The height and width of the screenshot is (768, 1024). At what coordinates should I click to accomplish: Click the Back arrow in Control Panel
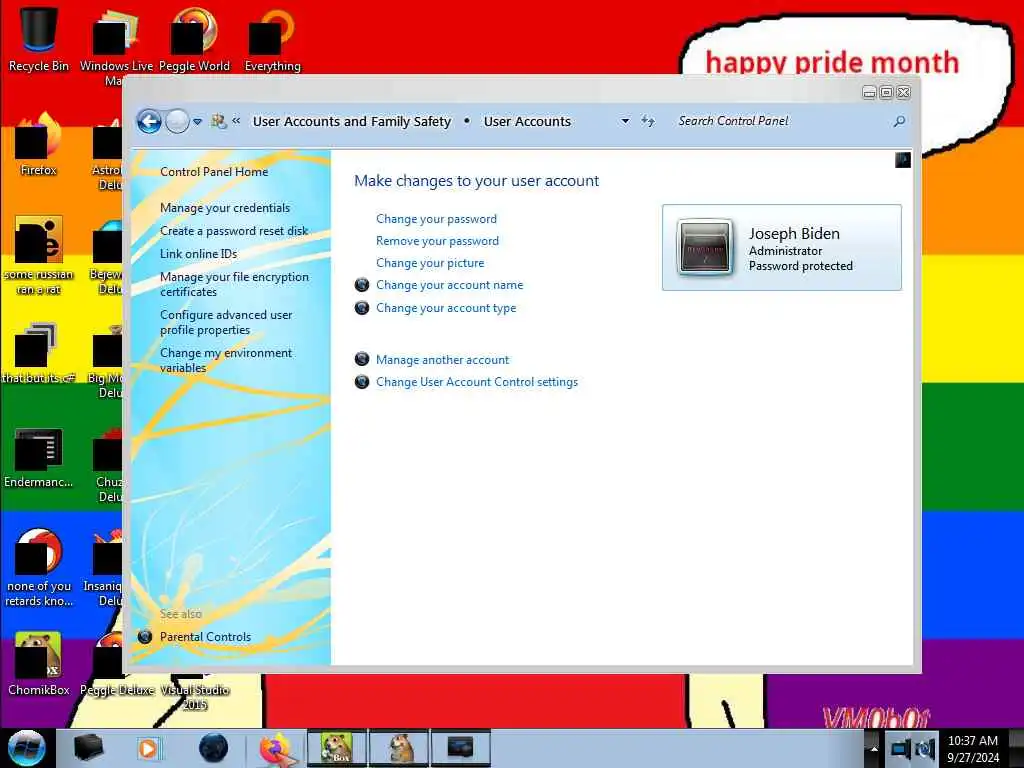pyautogui.click(x=149, y=121)
